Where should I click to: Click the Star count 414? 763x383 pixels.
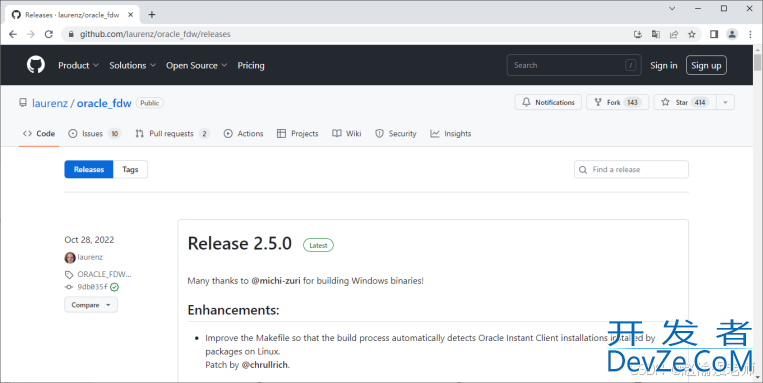coord(700,102)
